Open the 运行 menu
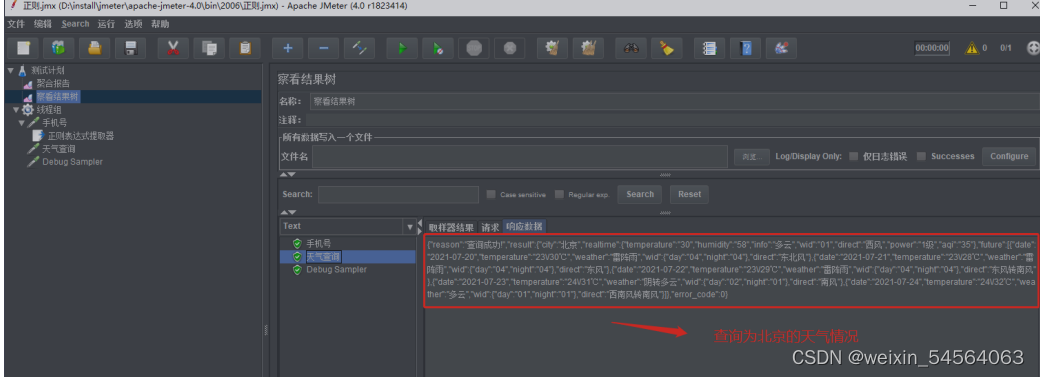Viewport: 1040px width, 377px height. point(106,24)
